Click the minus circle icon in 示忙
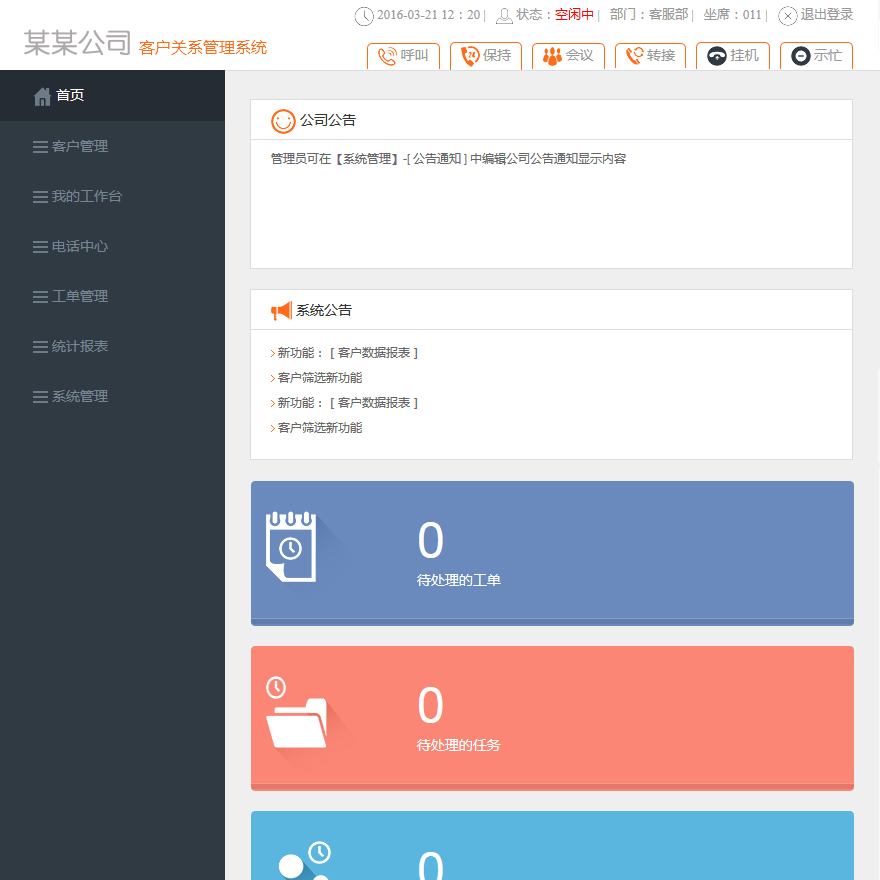Screen dimensions: 880x880 (800, 56)
